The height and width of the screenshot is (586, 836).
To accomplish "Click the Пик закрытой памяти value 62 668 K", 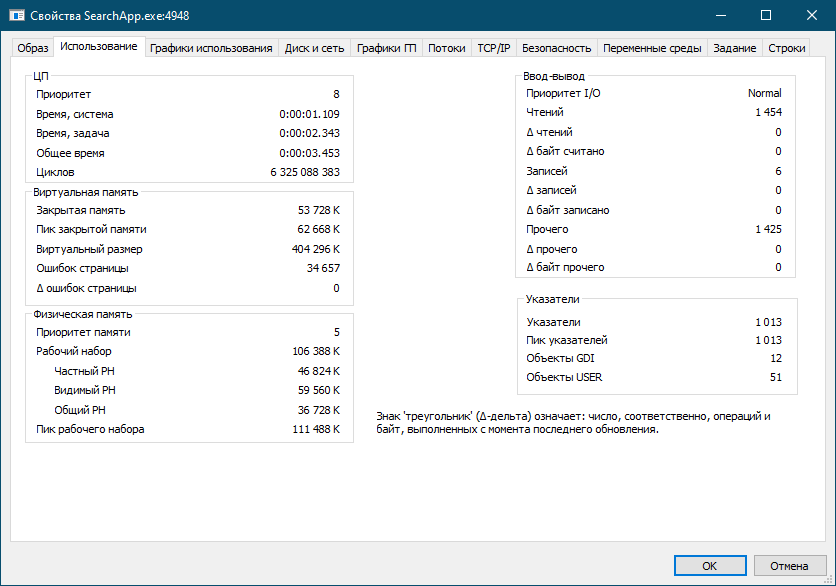I will tap(319, 229).
